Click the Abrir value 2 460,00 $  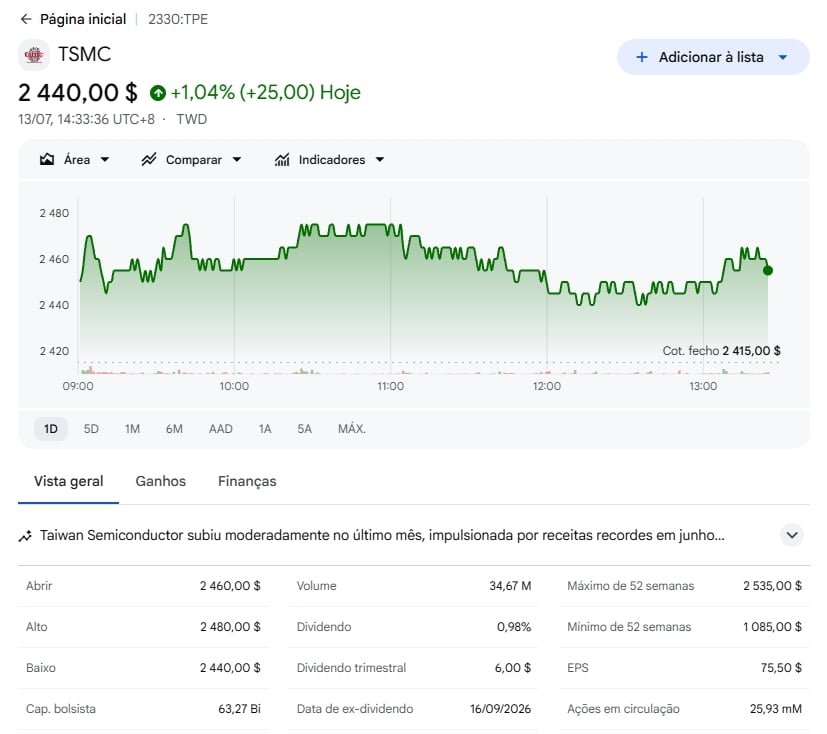coord(230,586)
